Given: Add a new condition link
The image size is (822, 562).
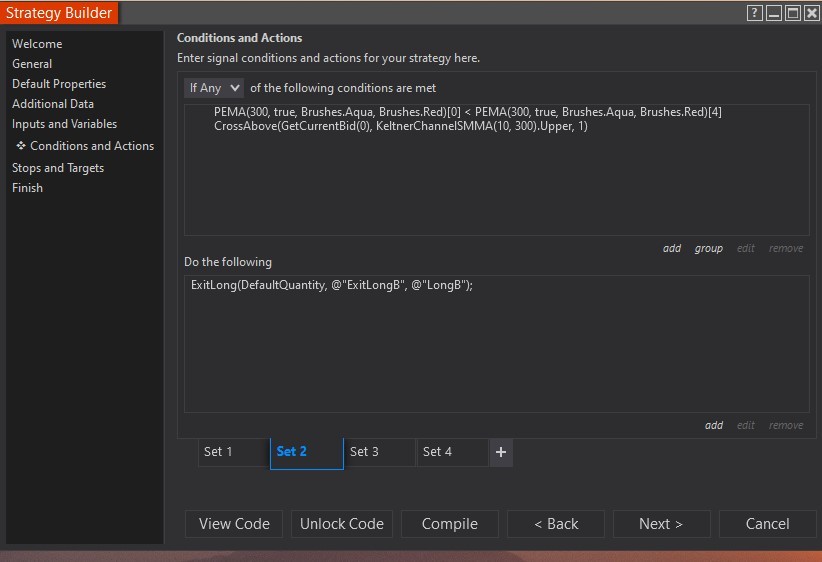Looking at the screenshot, I should [672, 249].
